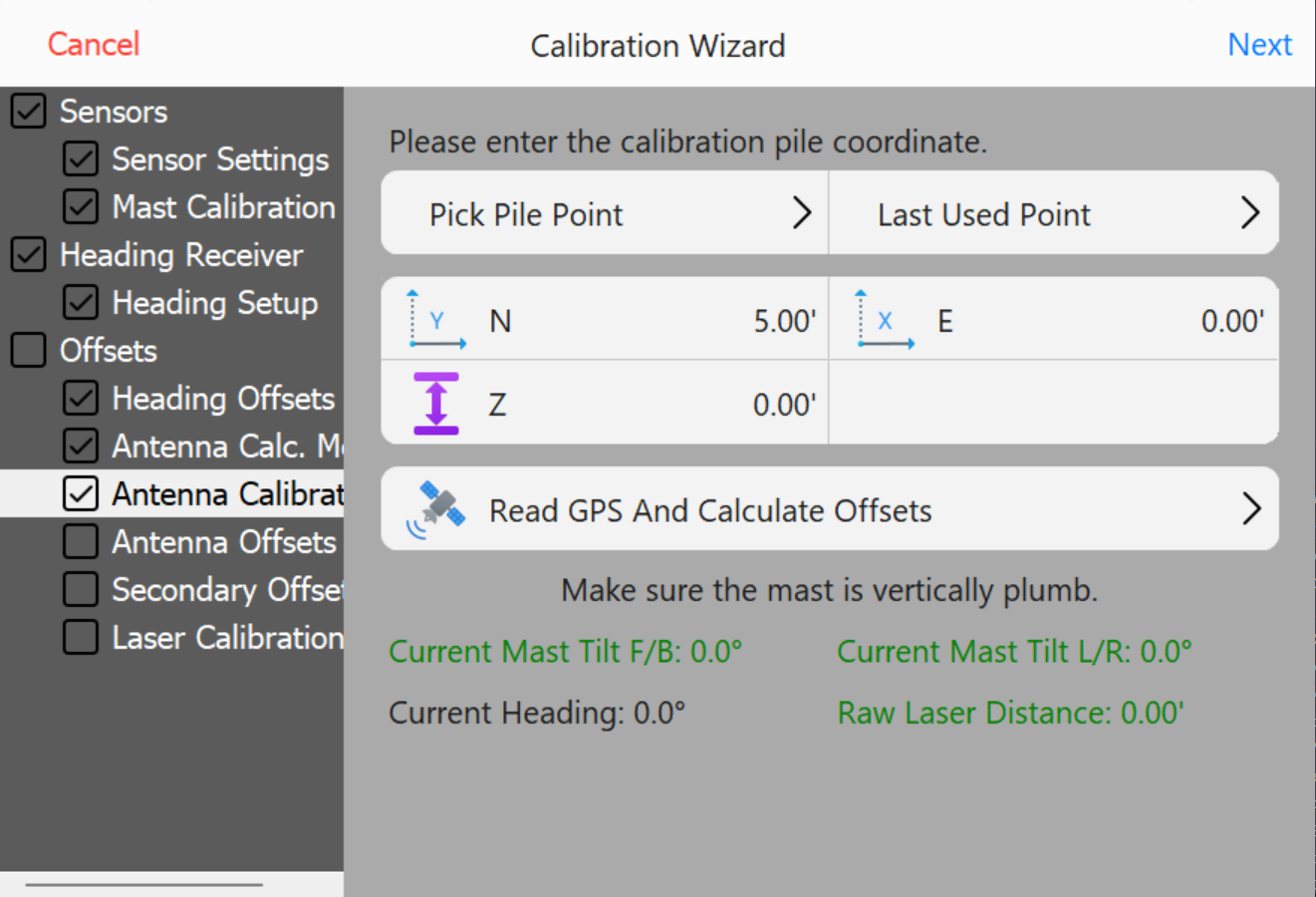
Task: Click the purple Z elevation icon
Action: [436, 404]
